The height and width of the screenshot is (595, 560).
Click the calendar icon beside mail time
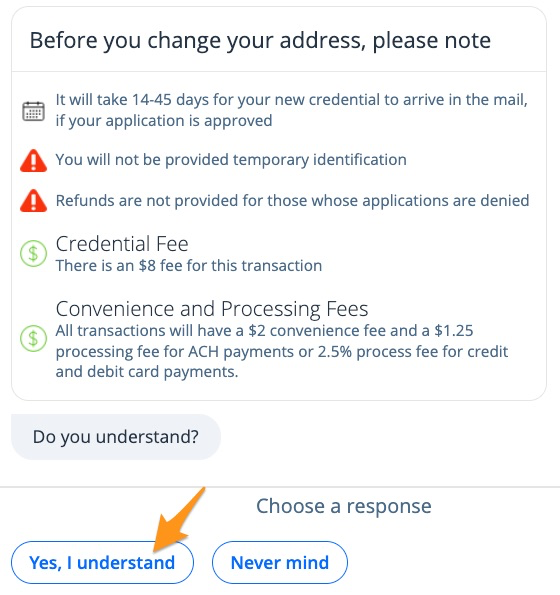point(33,111)
